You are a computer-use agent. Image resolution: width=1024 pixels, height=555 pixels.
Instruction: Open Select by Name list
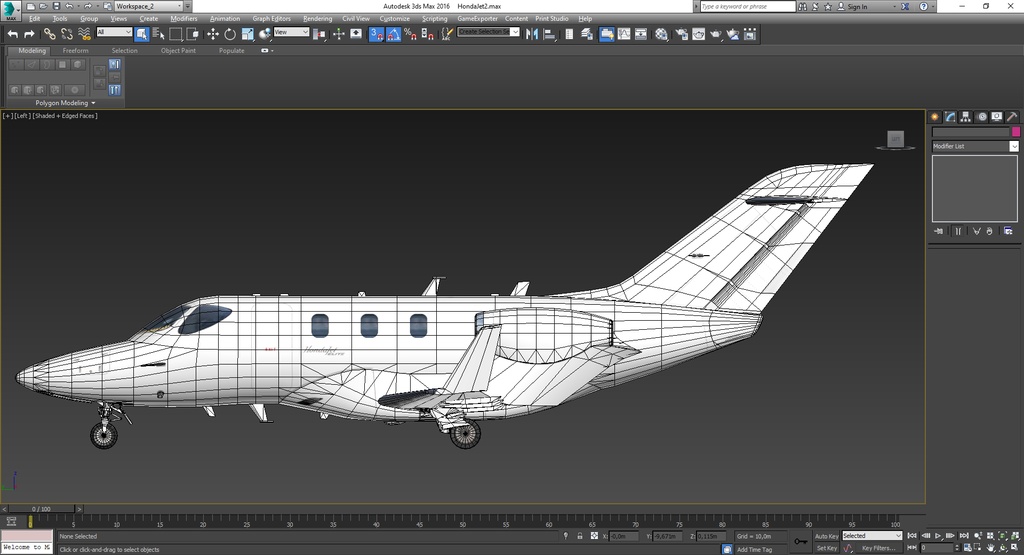pyautogui.click(x=159, y=34)
